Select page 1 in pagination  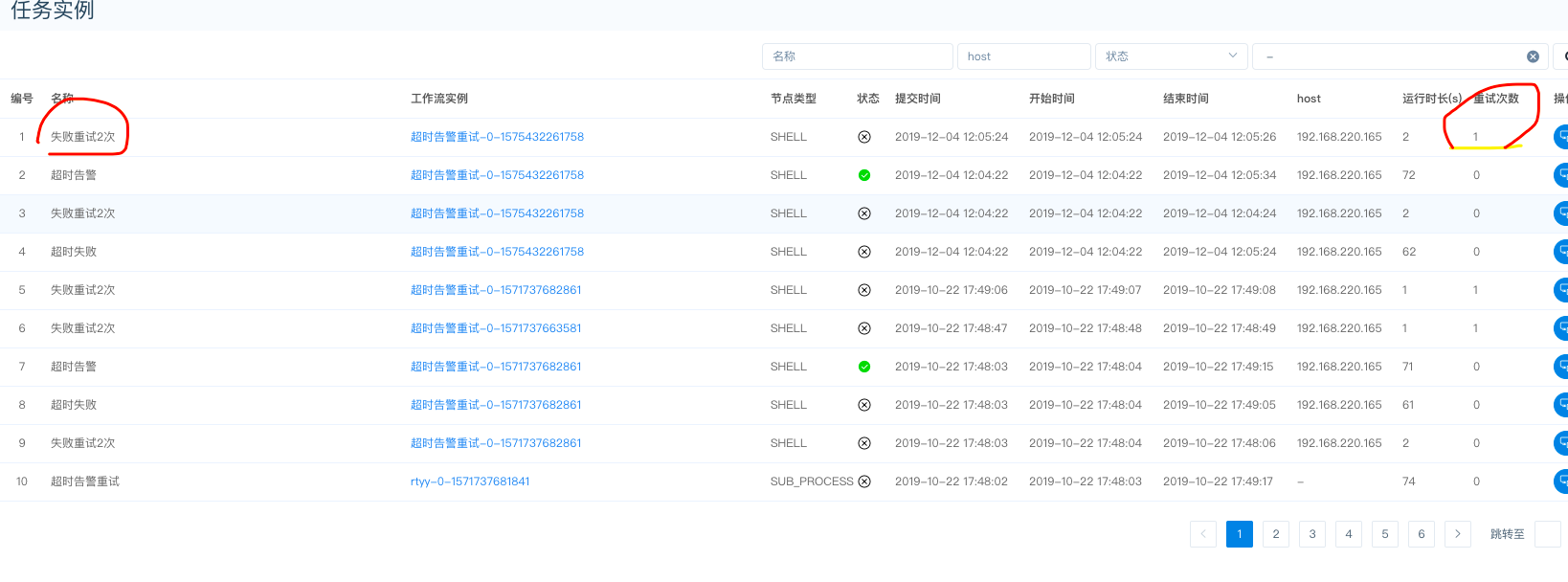(1240, 534)
